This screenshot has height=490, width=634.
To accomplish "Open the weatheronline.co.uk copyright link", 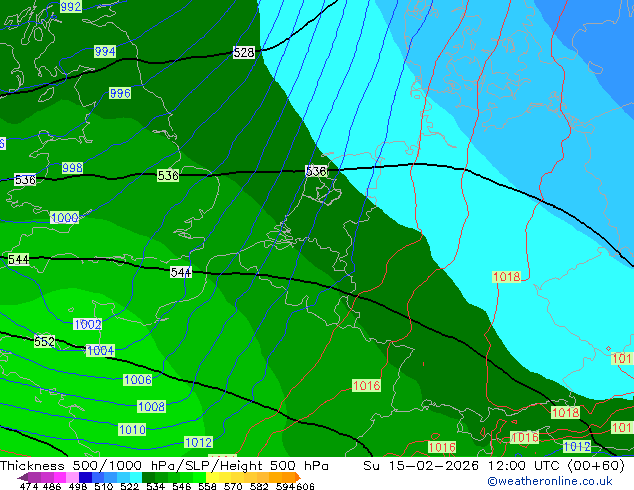I will click(549, 481).
